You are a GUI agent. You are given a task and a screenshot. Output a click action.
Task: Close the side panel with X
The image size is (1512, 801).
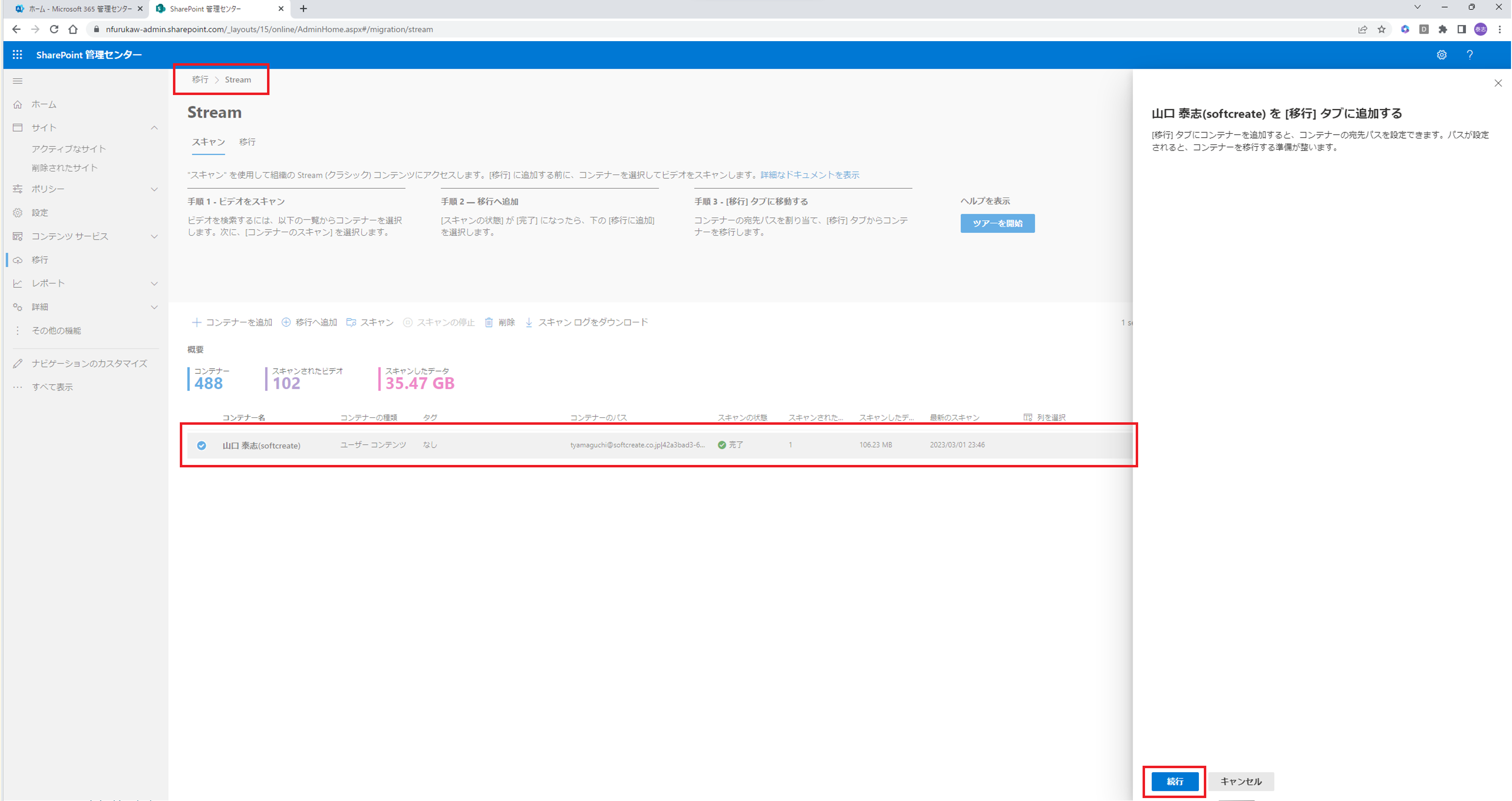pos(1498,83)
